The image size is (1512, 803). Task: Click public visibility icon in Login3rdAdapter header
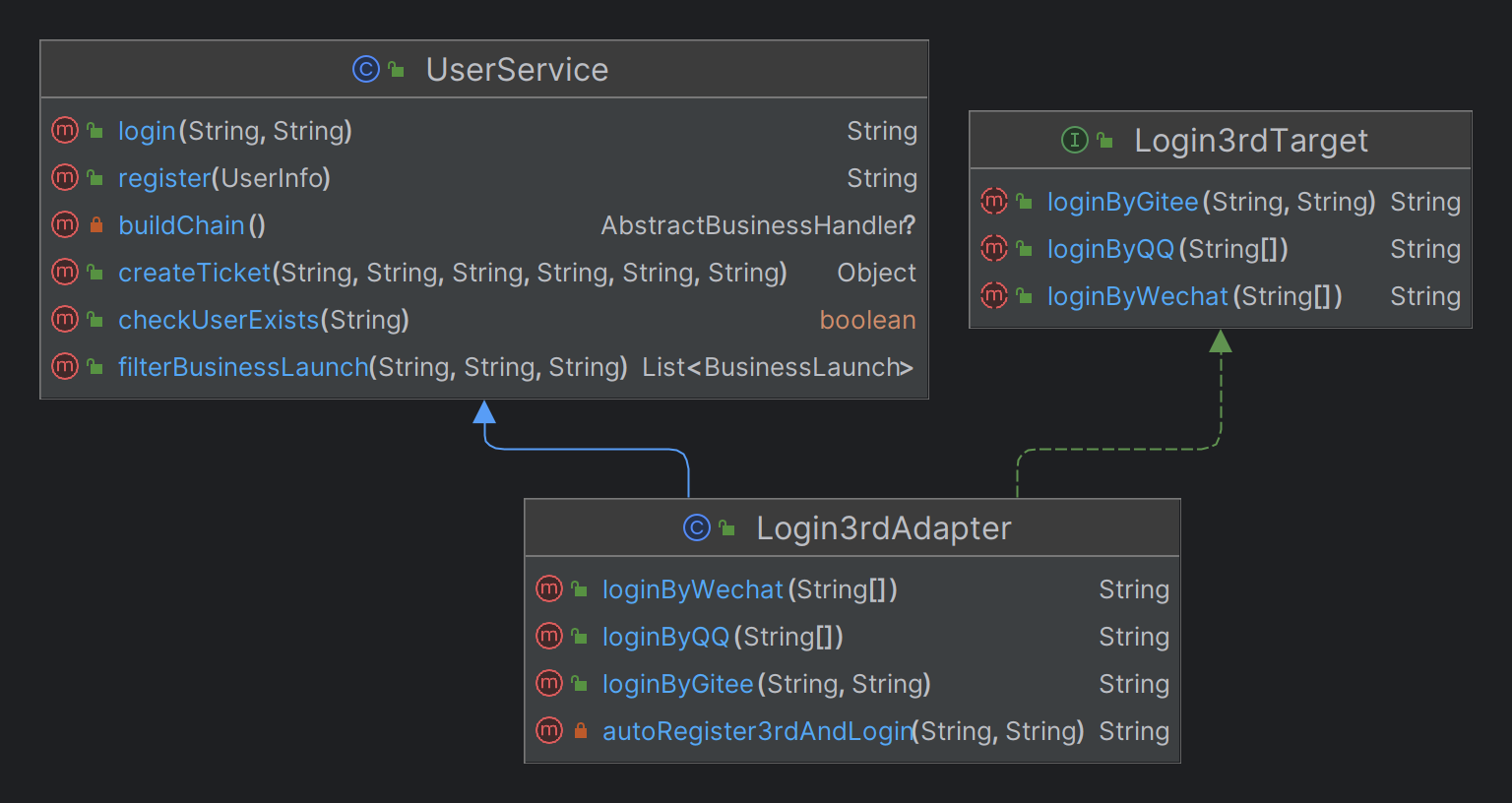pos(726,528)
